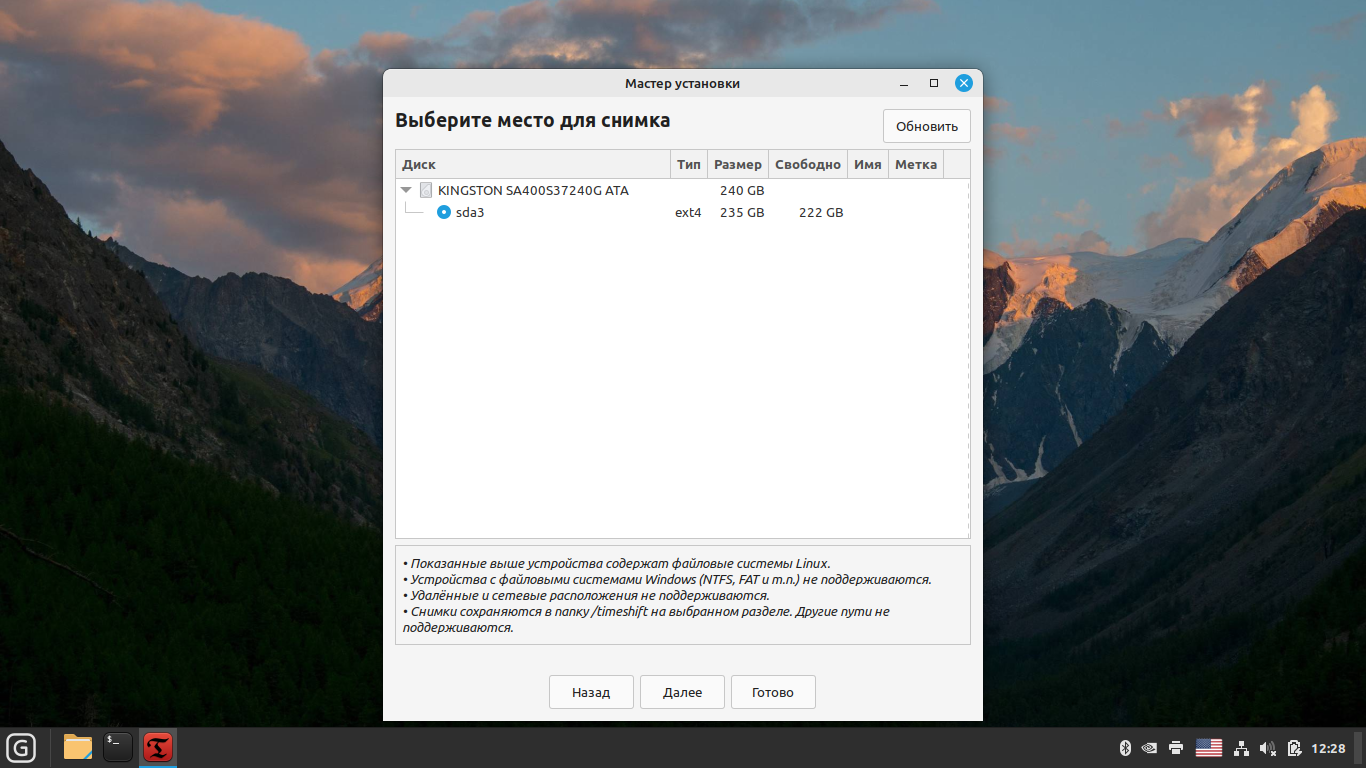Click the Свободно column header
The width and height of the screenshot is (1366, 768).
(x=807, y=164)
